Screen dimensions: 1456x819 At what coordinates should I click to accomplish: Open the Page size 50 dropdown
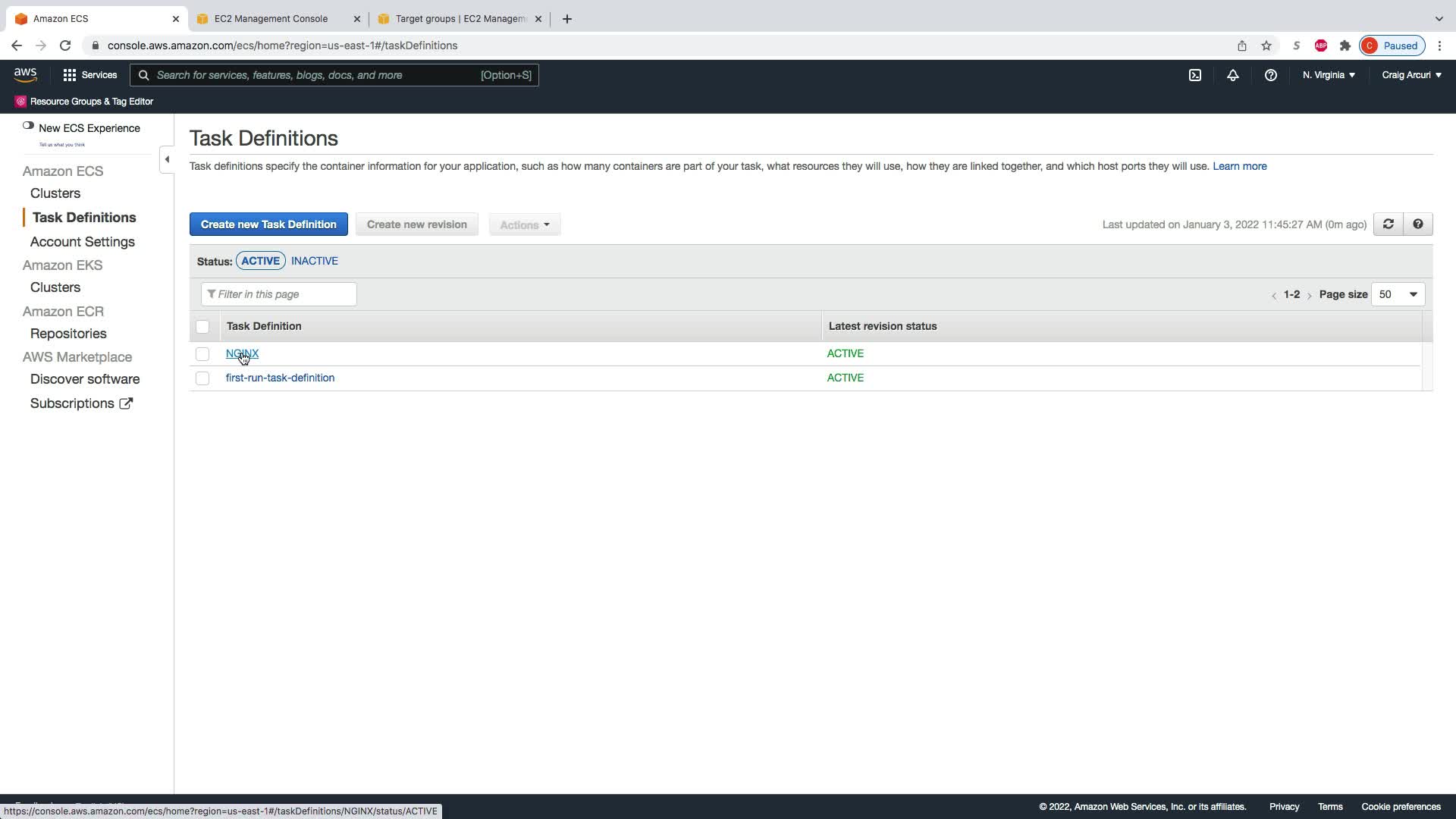coord(1398,294)
